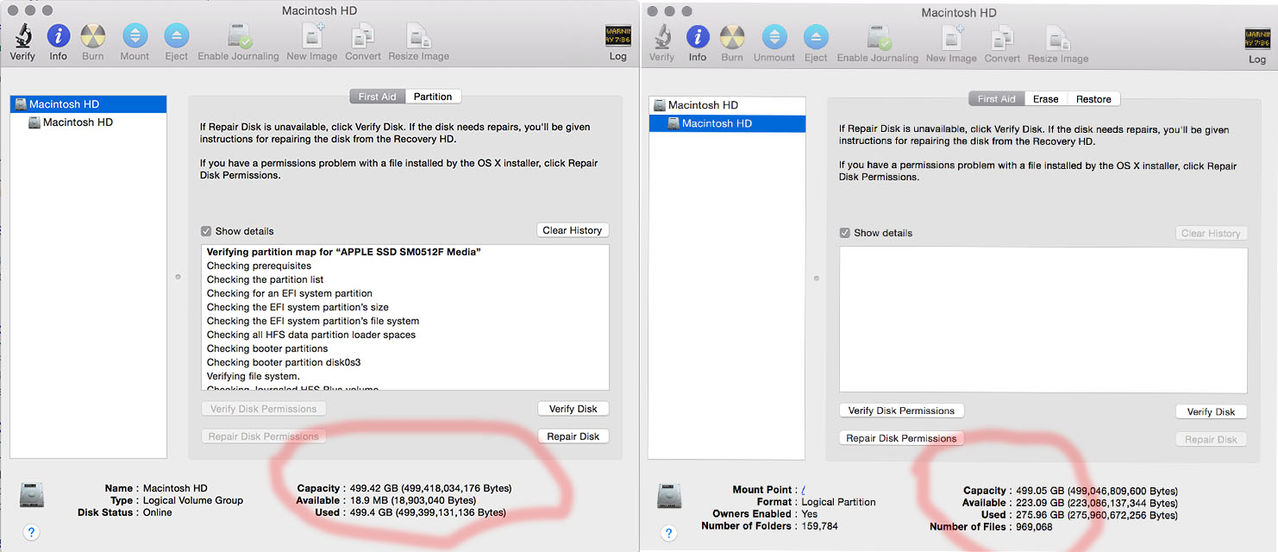Click sidebar divider handle in left window
The height and width of the screenshot is (552, 1278).
point(178,276)
